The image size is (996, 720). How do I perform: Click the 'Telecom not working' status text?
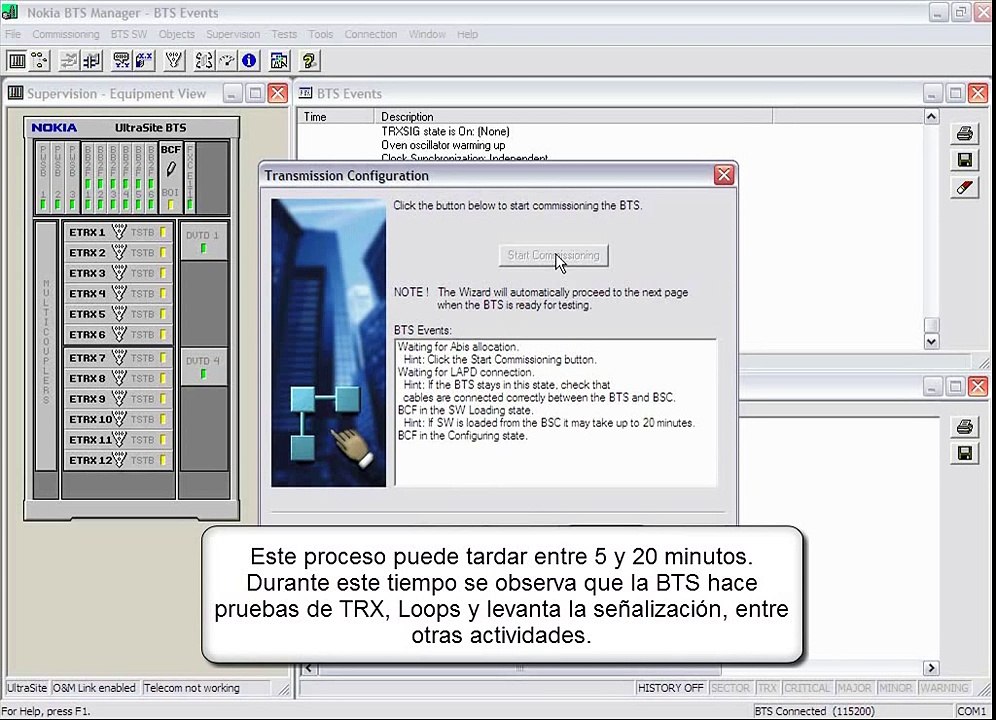point(192,688)
